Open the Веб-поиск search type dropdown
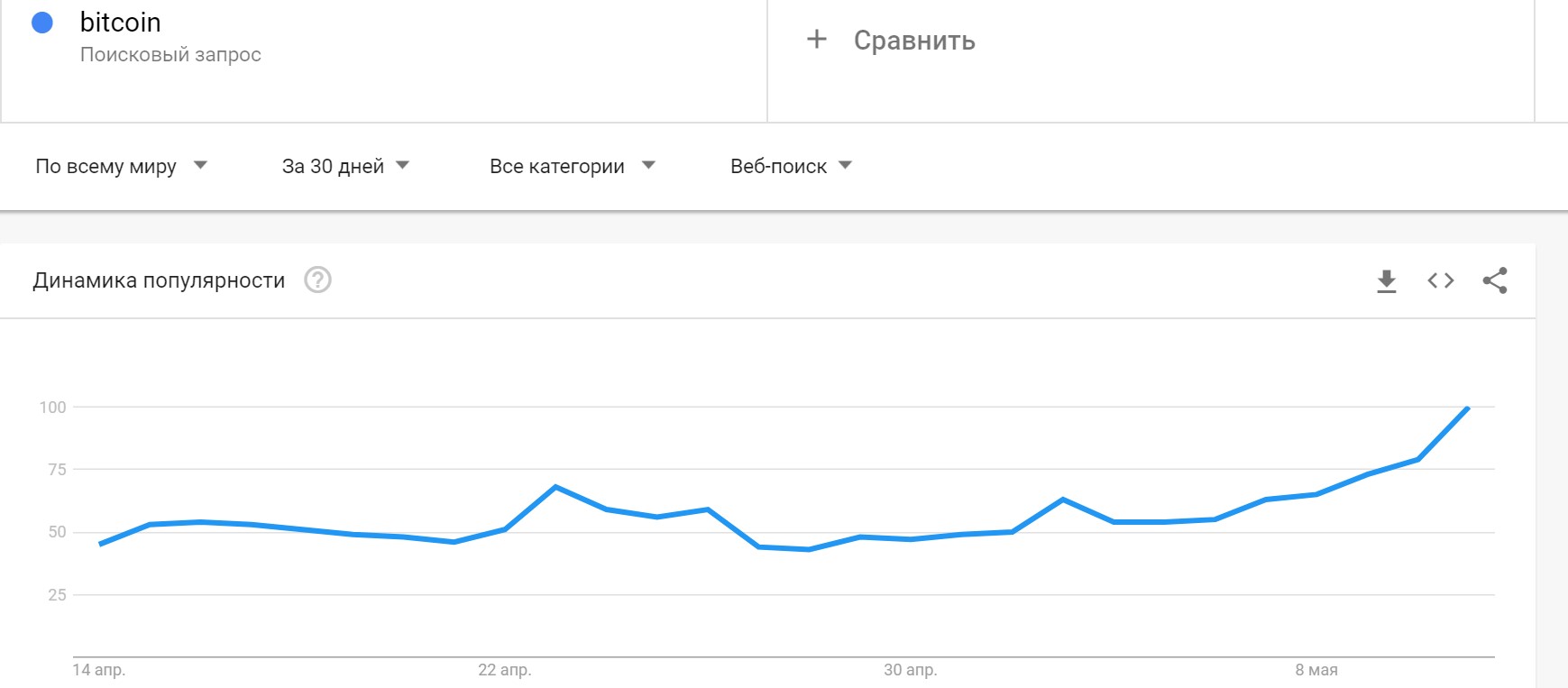Image resolution: width=1568 pixels, height=688 pixels. point(791,166)
